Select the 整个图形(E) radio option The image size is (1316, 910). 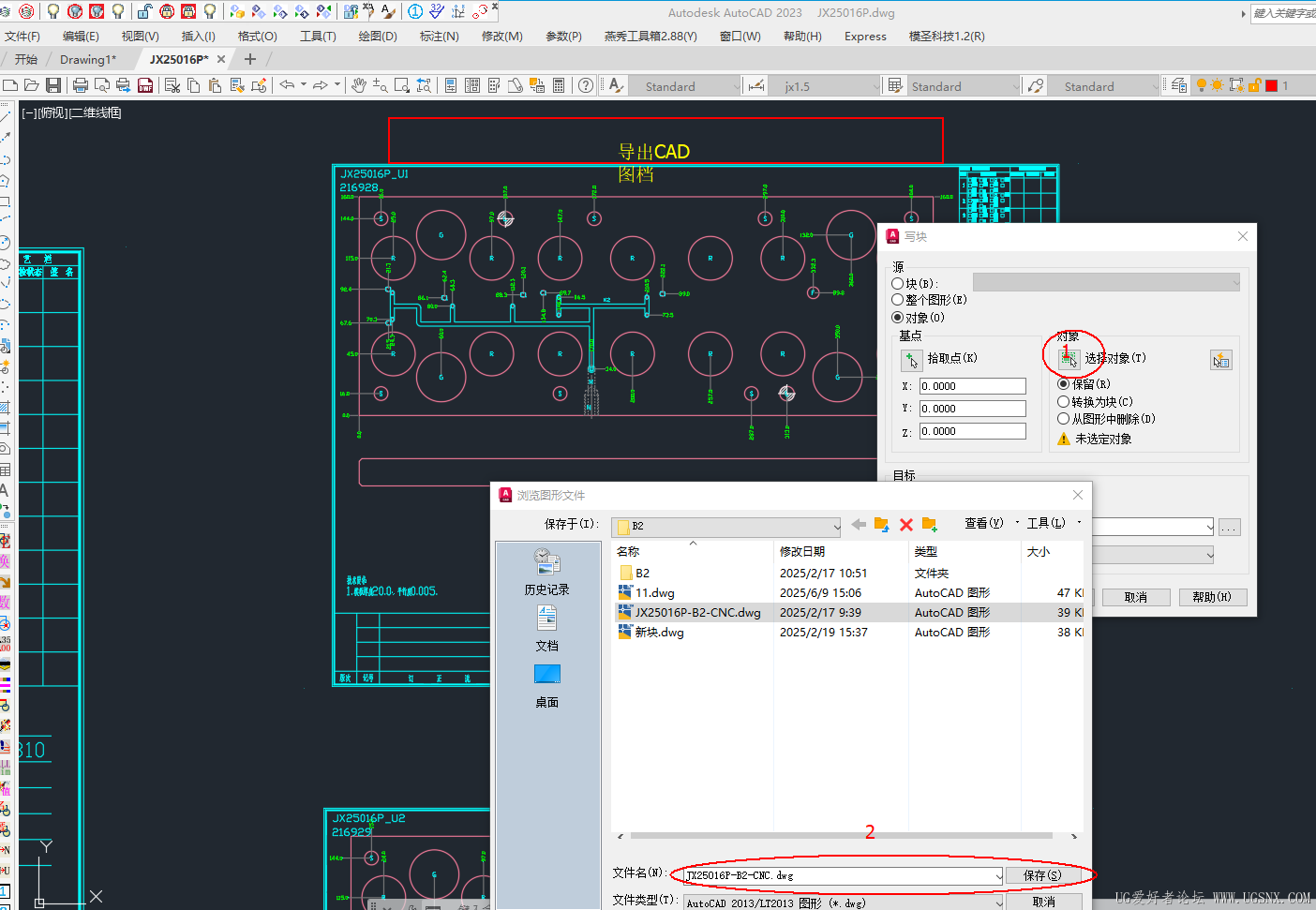(898, 300)
